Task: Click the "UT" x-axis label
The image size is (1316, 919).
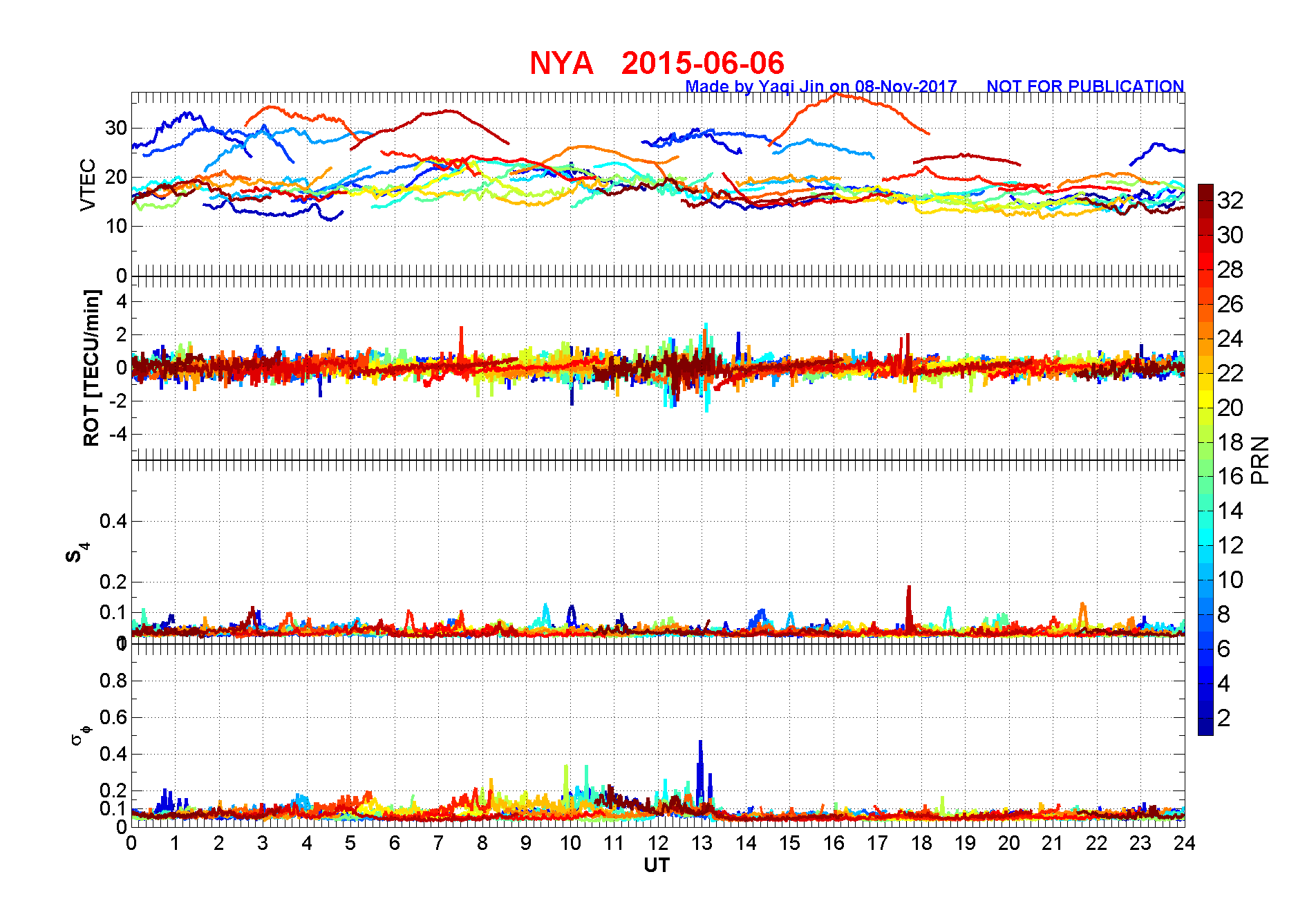Action: point(657,865)
